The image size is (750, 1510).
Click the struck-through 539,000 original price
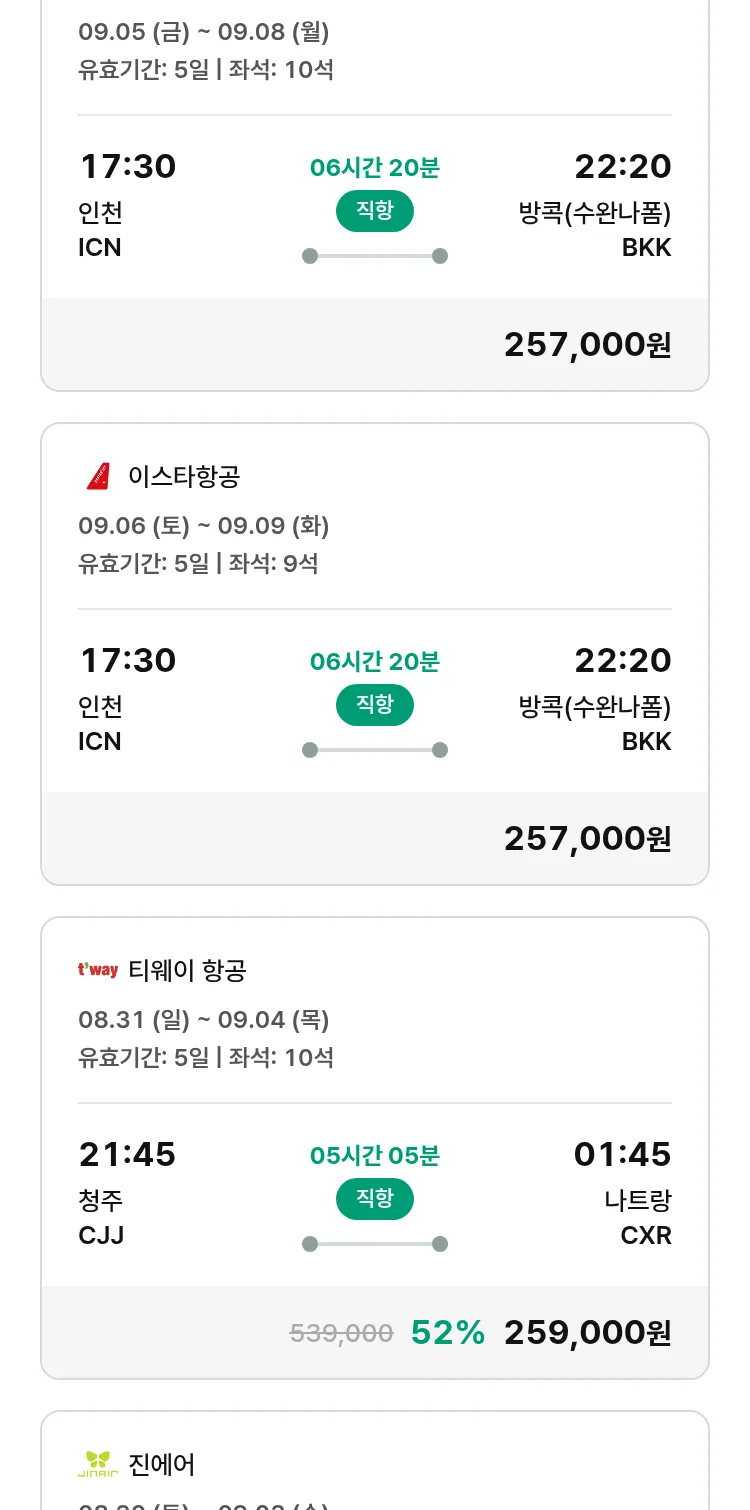(x=341, y=1333)
